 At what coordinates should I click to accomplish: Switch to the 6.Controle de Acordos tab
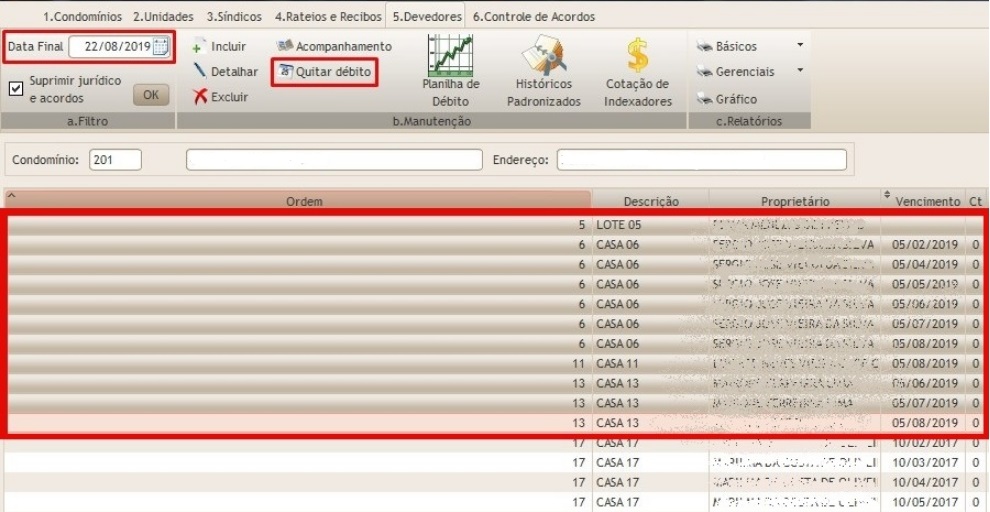[534, 17]
